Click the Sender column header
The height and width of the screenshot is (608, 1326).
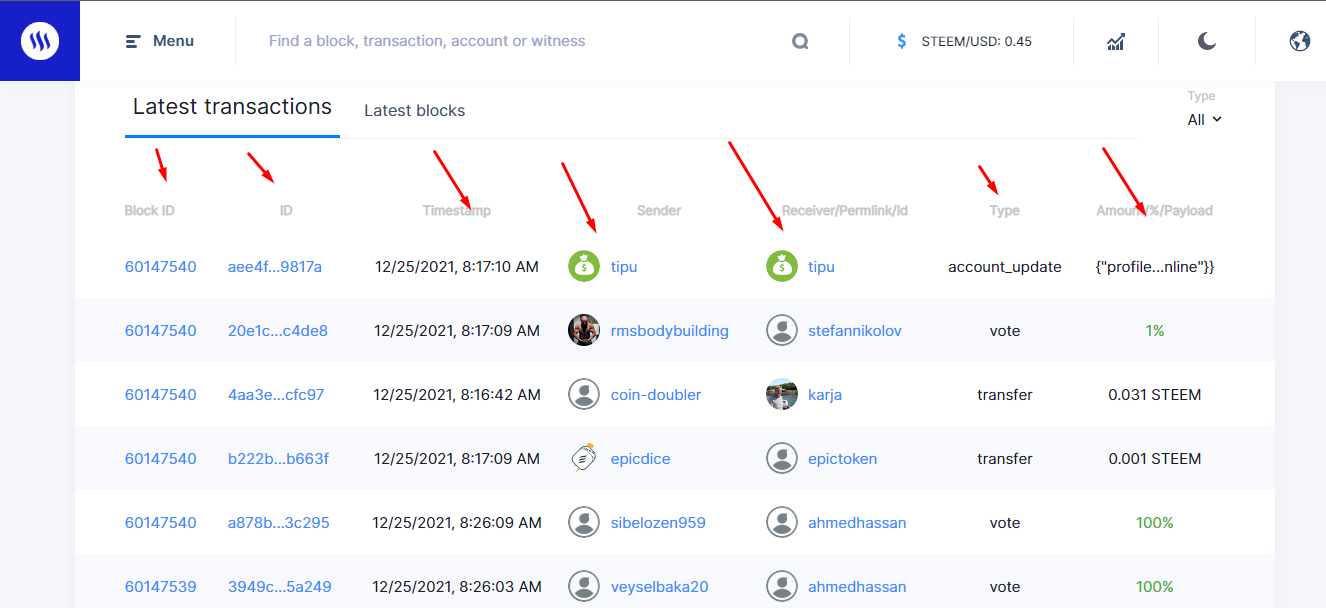click(659, 211)
